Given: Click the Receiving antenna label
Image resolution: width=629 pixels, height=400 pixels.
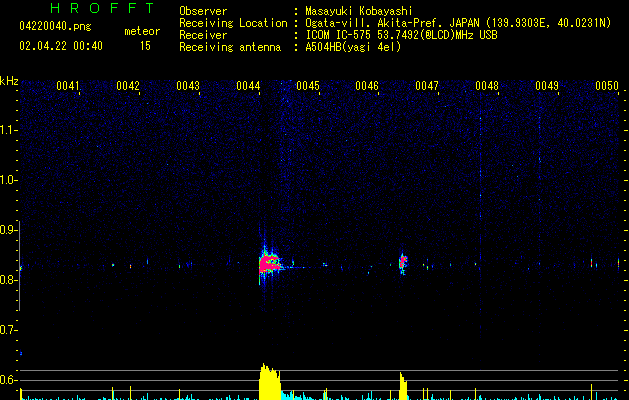Looking at the screenshot, I should coord(230,47).
